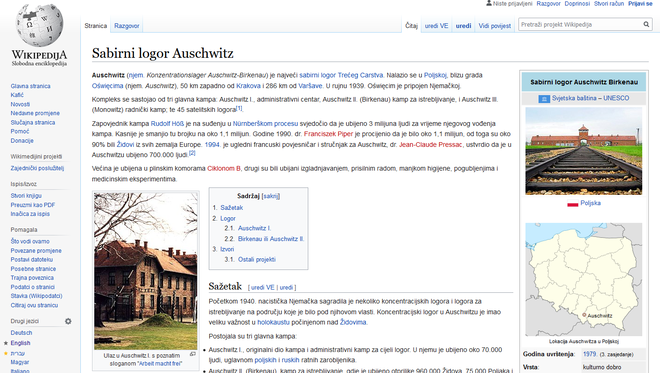Click the search magnifier icon

coord(646,24)
